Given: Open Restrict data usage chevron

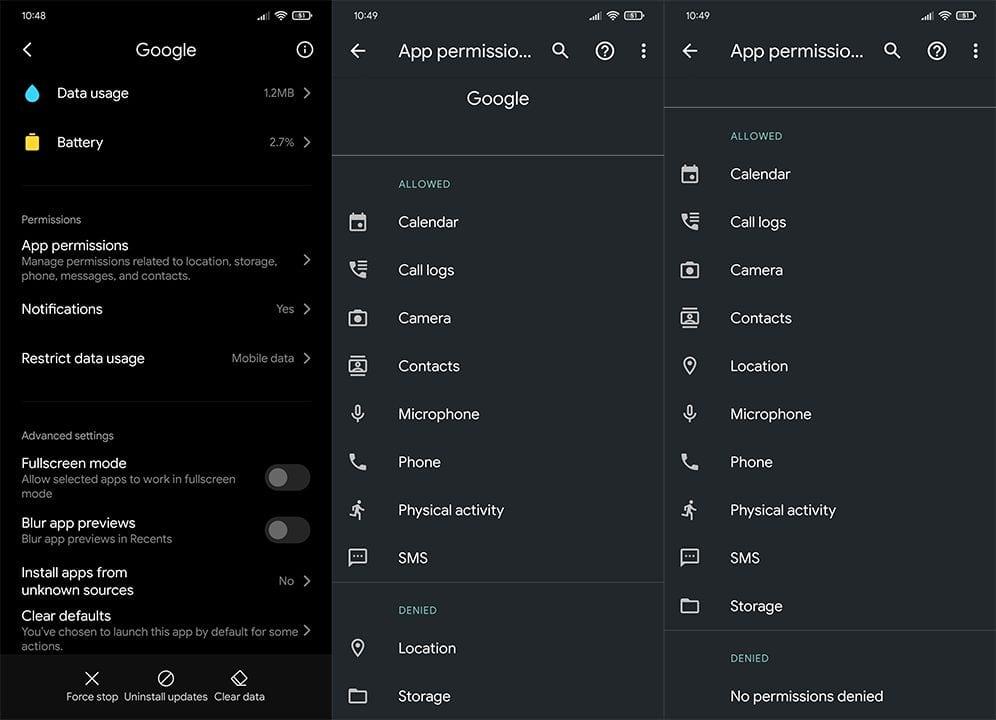Looking at the screenshot, I should pos(307,358).
